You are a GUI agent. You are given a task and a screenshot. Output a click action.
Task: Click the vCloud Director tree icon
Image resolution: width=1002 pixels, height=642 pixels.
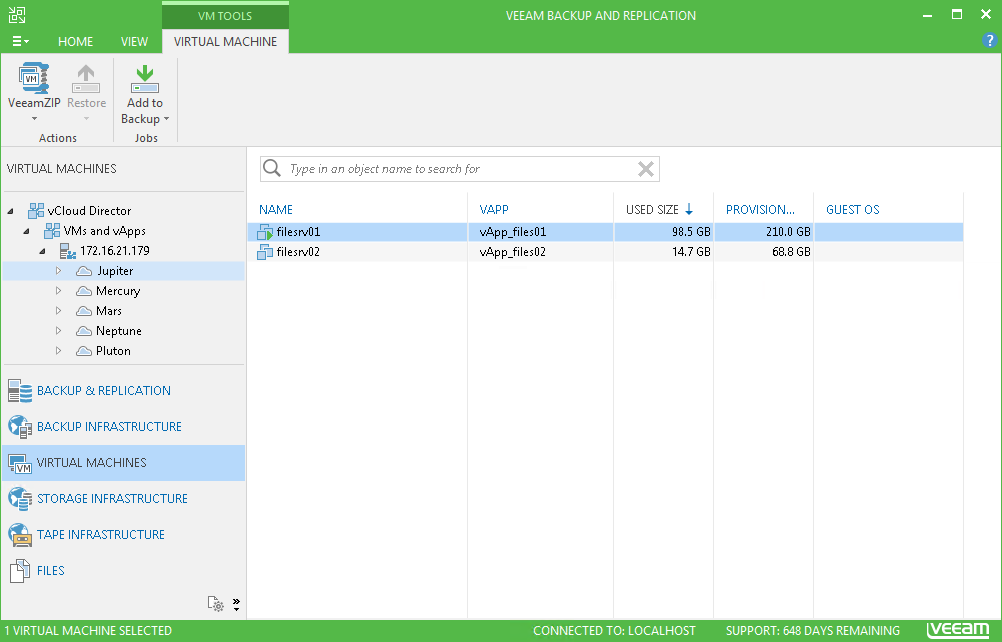pos(36,210)
